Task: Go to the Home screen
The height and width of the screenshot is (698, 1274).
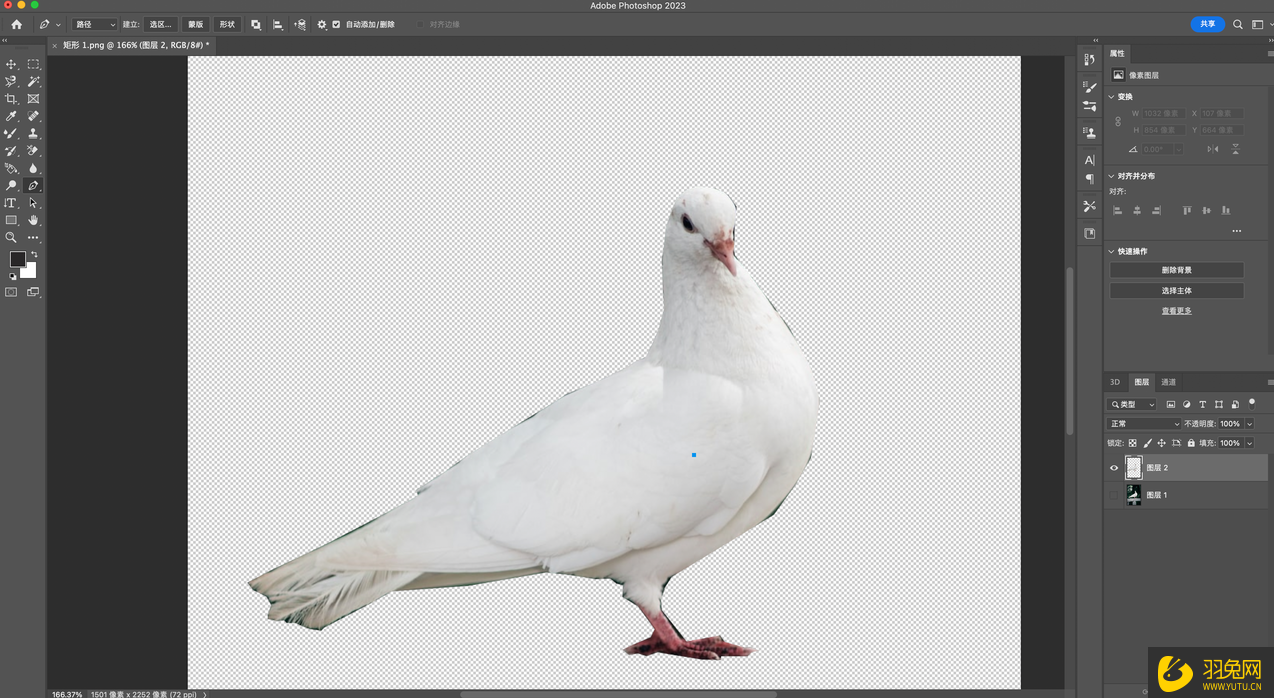Action: (x=16, y=24)
